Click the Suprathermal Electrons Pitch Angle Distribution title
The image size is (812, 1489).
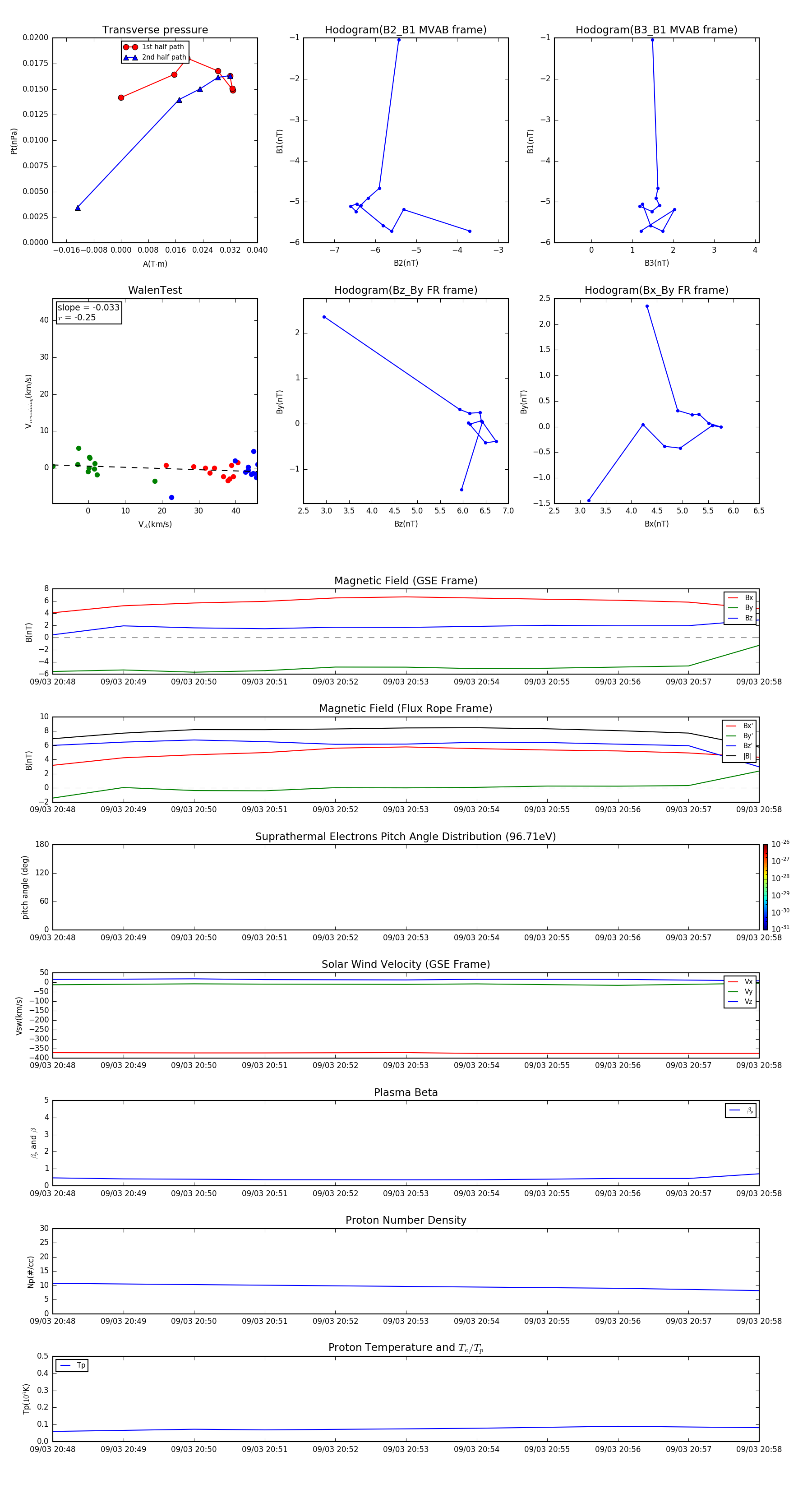coord(406,837)
